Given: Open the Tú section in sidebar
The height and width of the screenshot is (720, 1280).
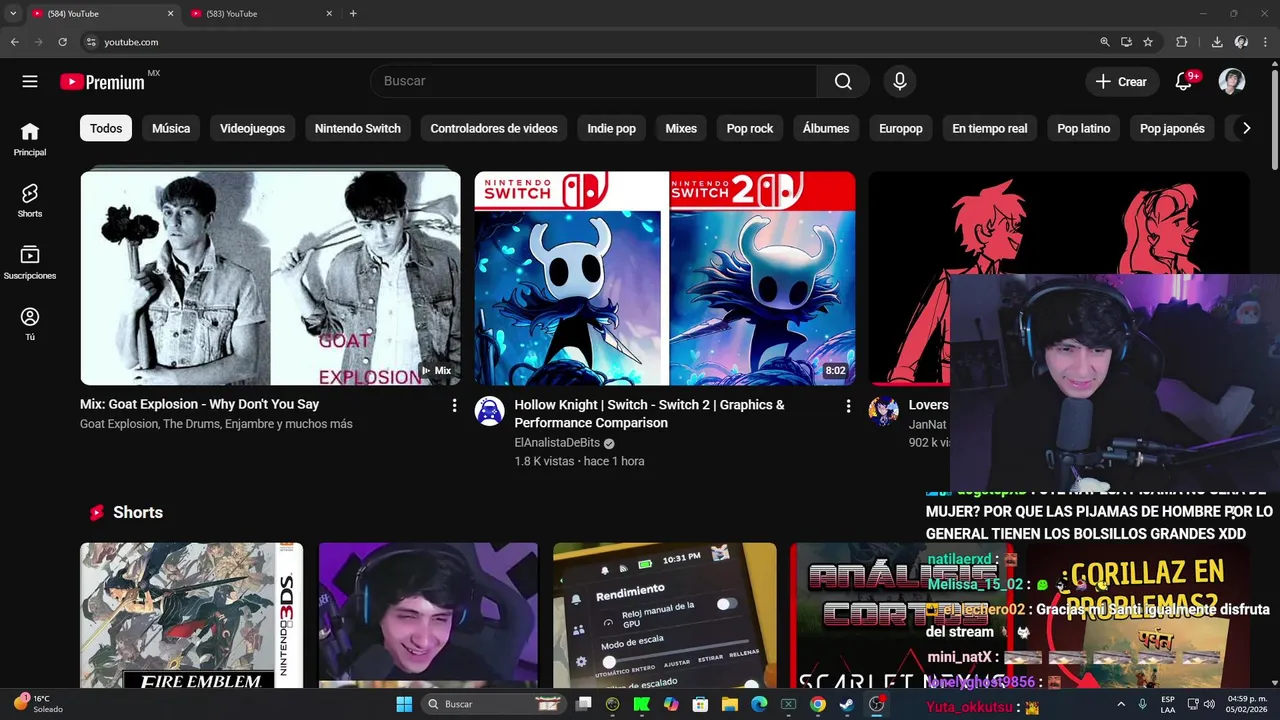Looking at the screenshot, I should pyautogui.click(x=30, y=323).
